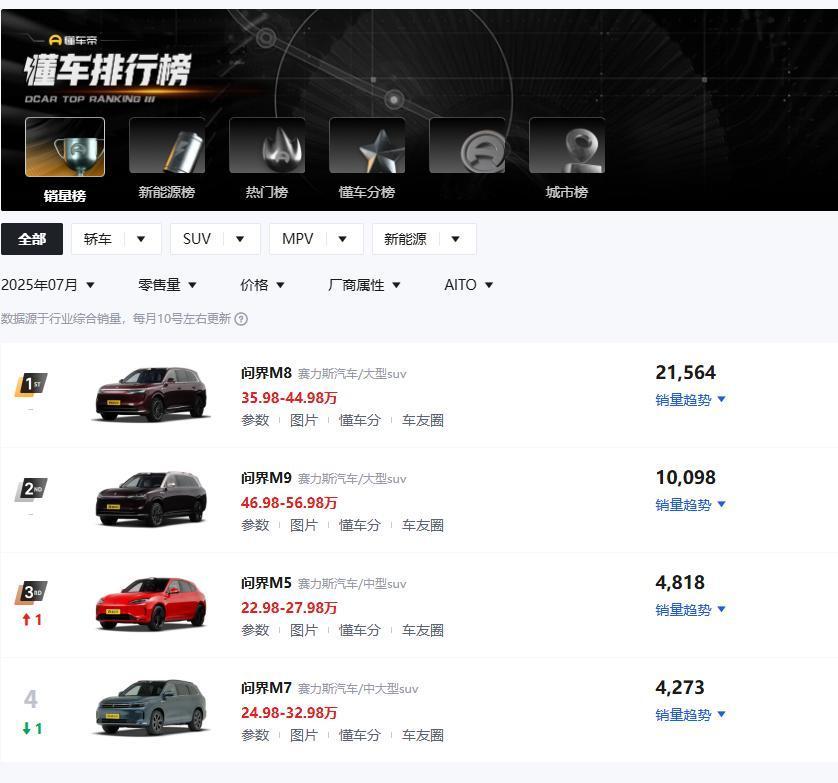The width and height of the screenshot is (838, 783).
Task: Expand the 新能源 dropdown arrow
Action: [455, 239]
